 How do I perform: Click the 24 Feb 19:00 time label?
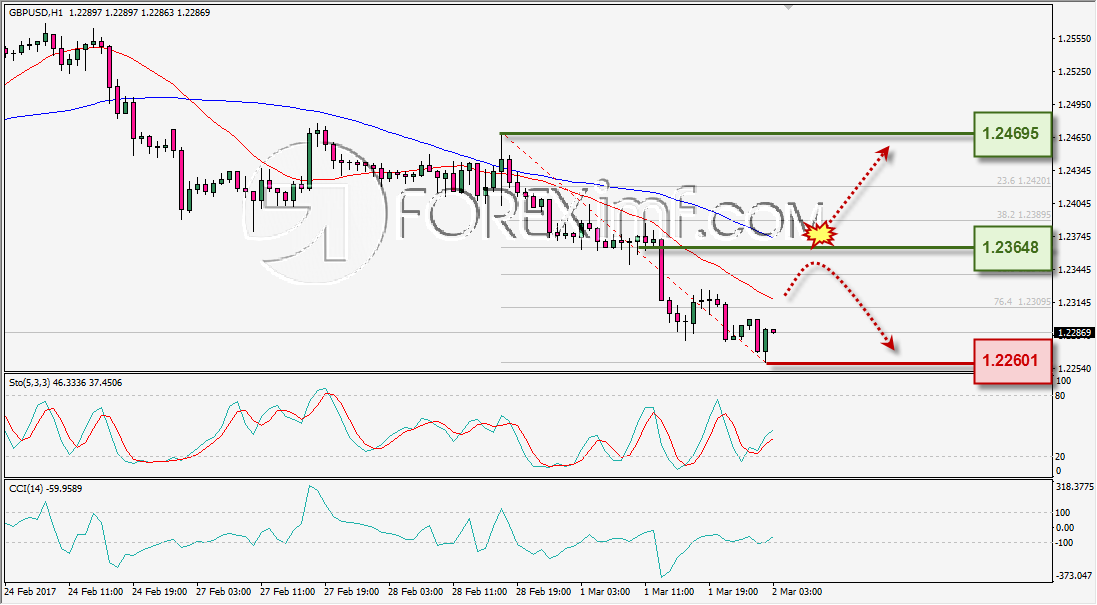pyautogui.click(x=160, y=592)
